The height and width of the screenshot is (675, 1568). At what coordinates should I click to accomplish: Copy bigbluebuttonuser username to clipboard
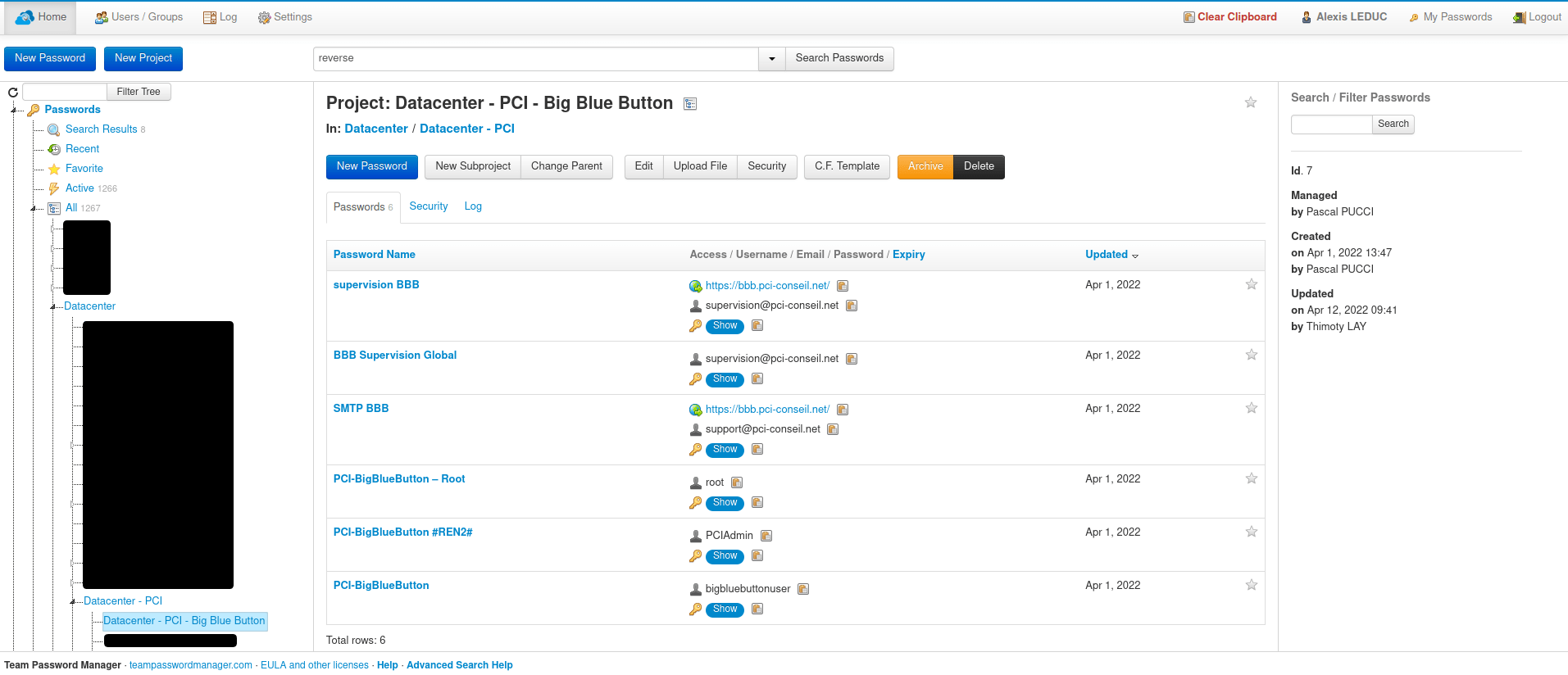(803, 589)
